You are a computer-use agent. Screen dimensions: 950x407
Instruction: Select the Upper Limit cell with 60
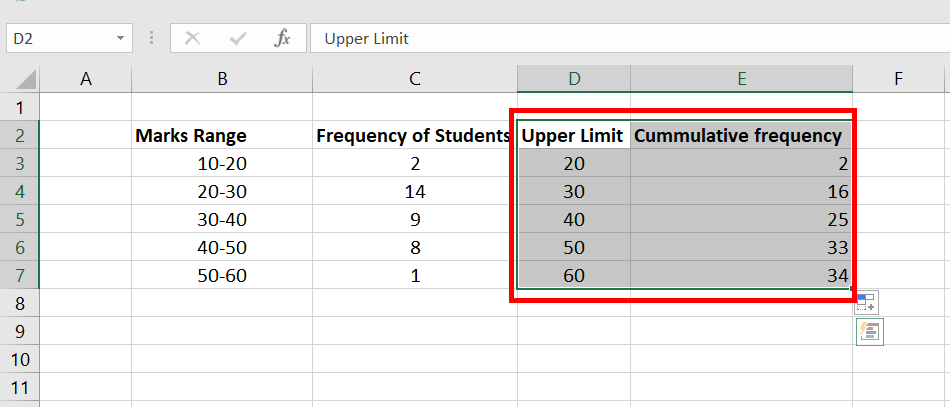(574, 275)
